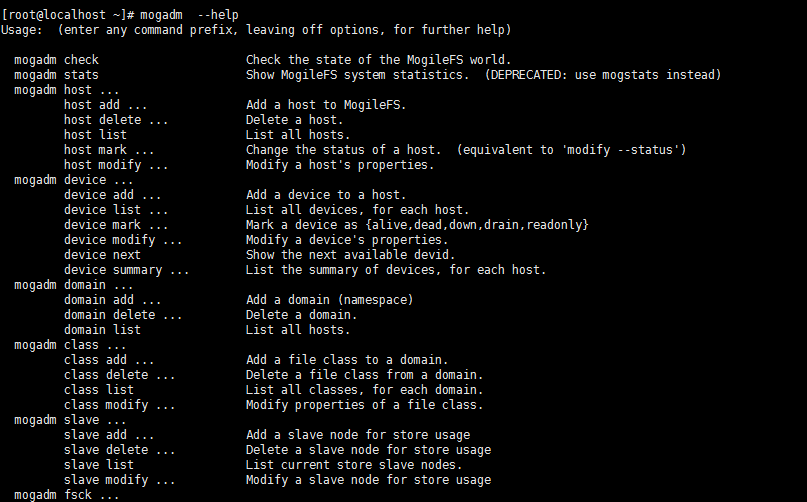Click 'class add ...' subcommand text
807x502 pixels.
pos(109,360)
